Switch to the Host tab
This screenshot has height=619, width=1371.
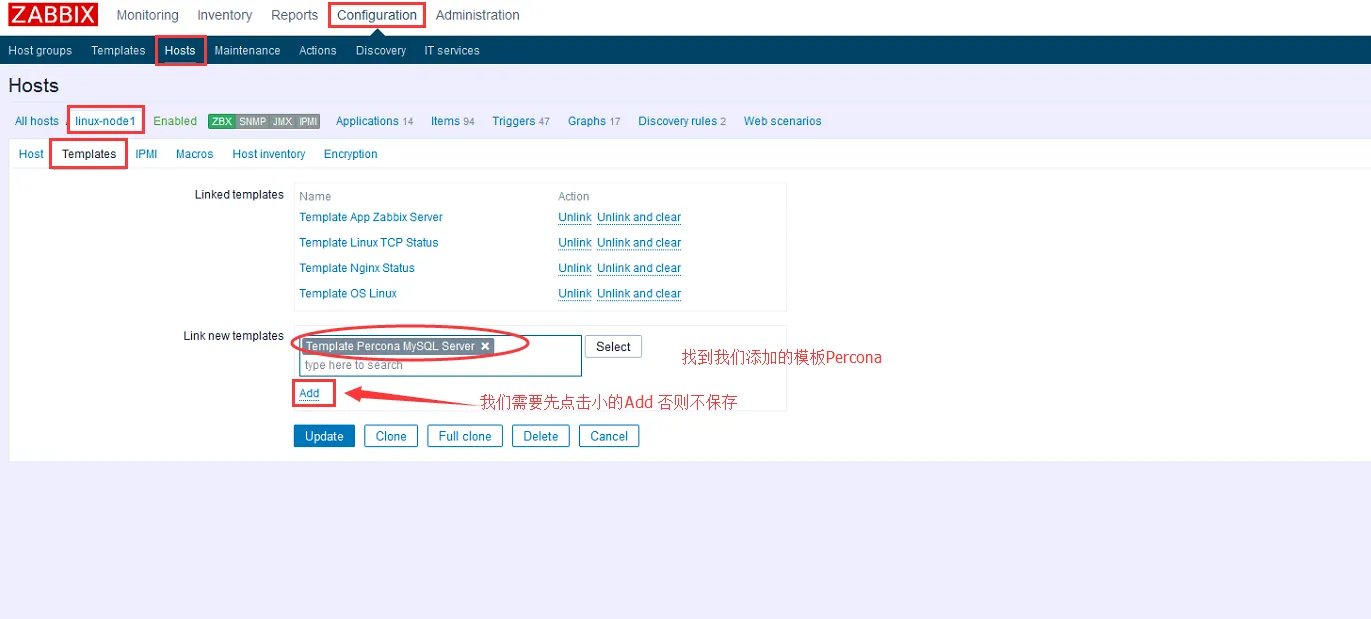[x=31, y=154]
